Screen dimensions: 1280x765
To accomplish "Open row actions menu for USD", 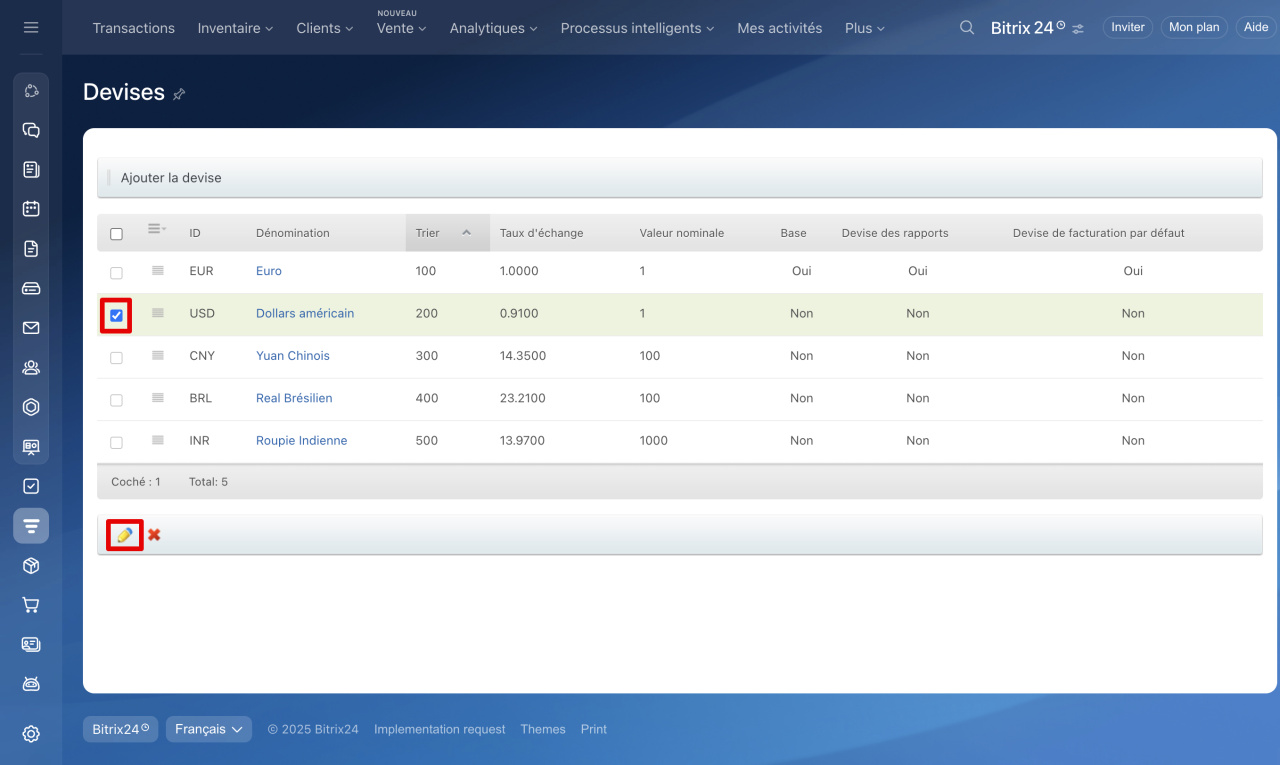I will click(x=158, y=313).
